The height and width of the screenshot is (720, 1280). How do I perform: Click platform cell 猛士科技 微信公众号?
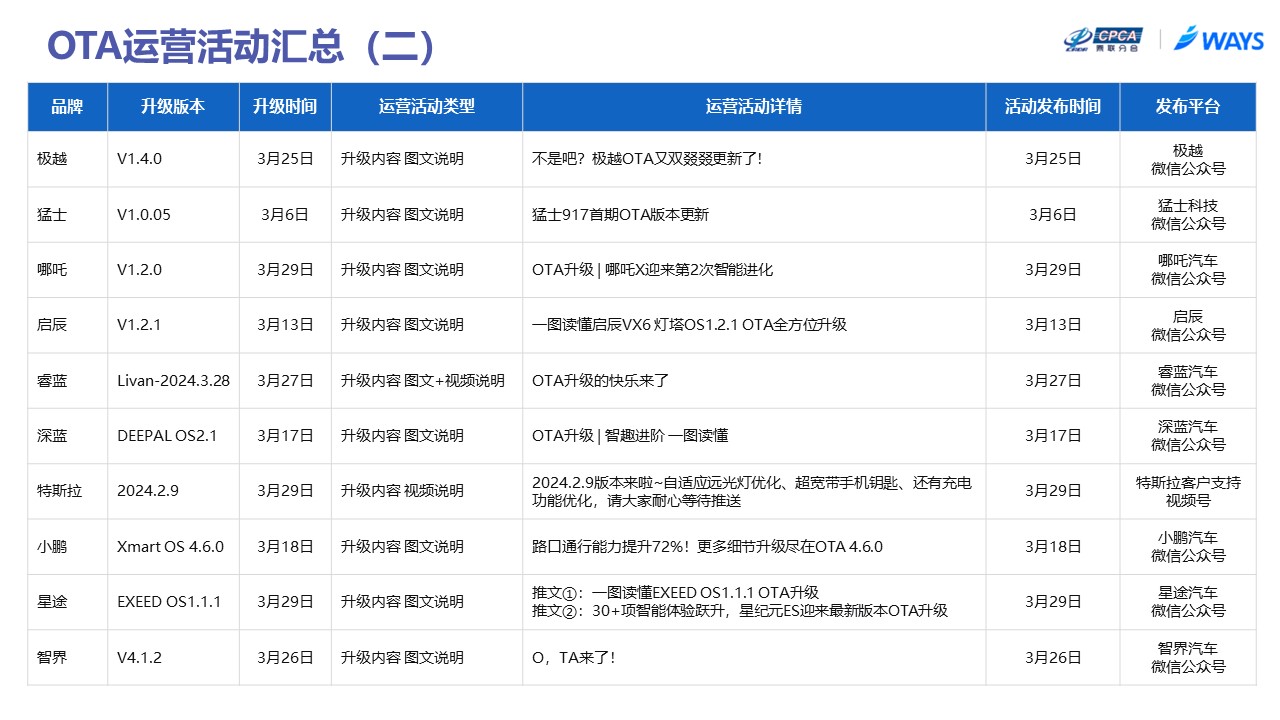pos(1188,215)
